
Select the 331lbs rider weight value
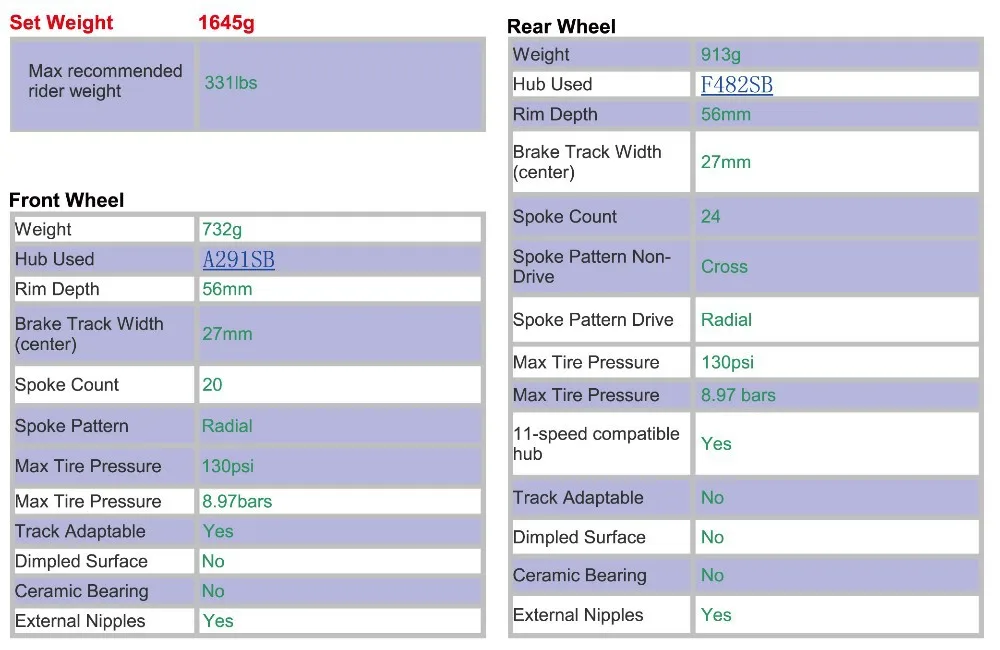point(231,83)
